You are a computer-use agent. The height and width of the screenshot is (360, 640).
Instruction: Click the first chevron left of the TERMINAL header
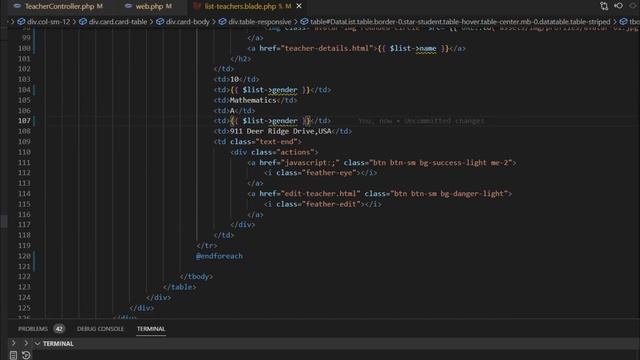(x=13, y=343)
